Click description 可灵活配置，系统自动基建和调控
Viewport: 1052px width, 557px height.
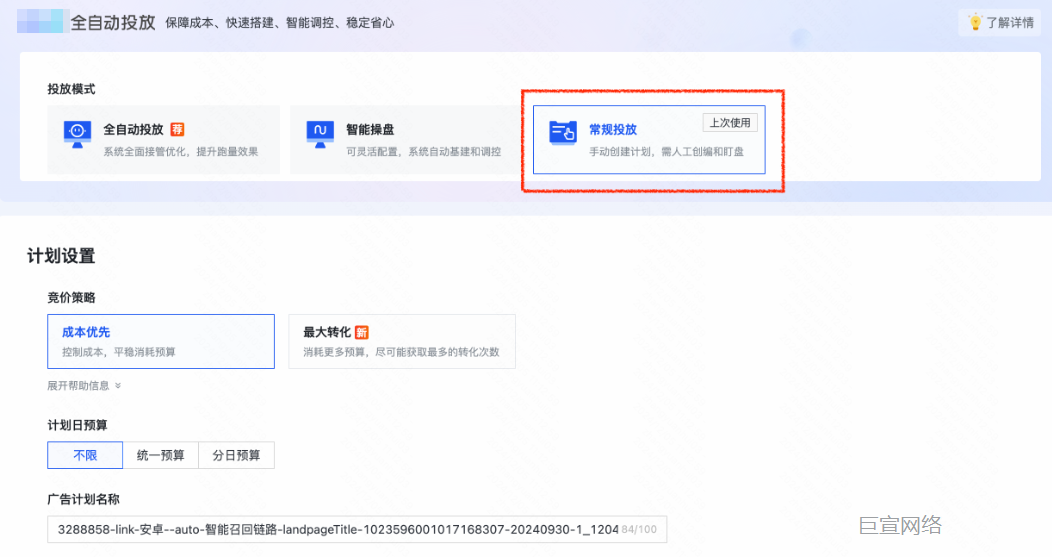tap(423, 152)
